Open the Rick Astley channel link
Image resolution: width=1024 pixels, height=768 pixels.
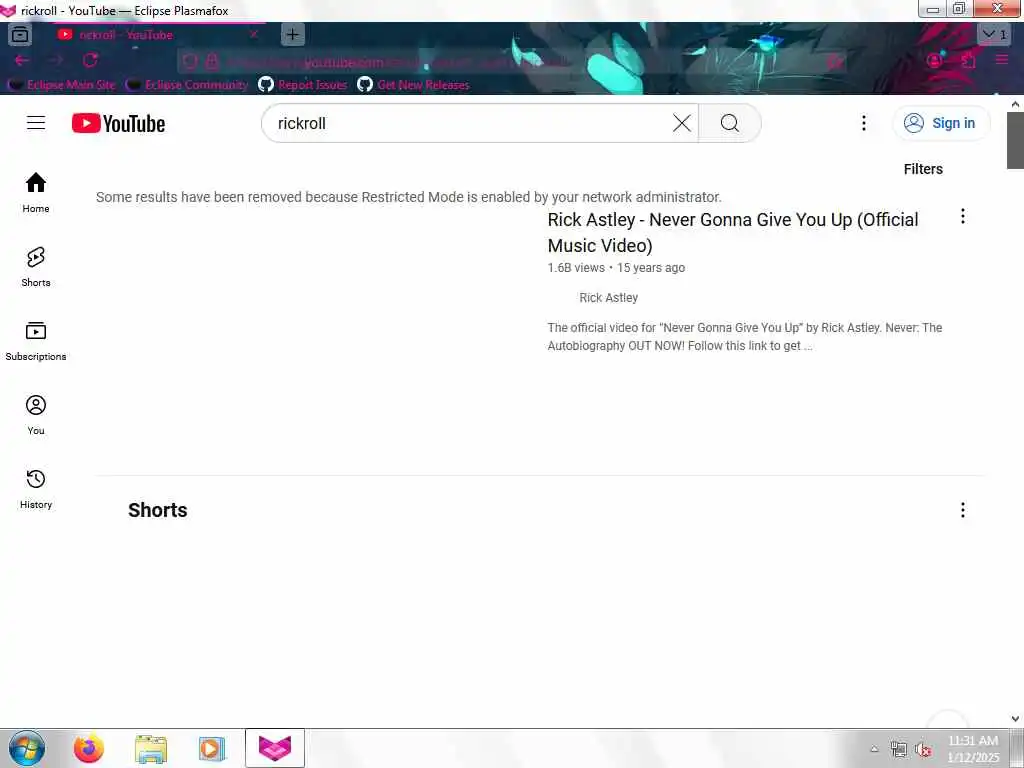(608, 298)
